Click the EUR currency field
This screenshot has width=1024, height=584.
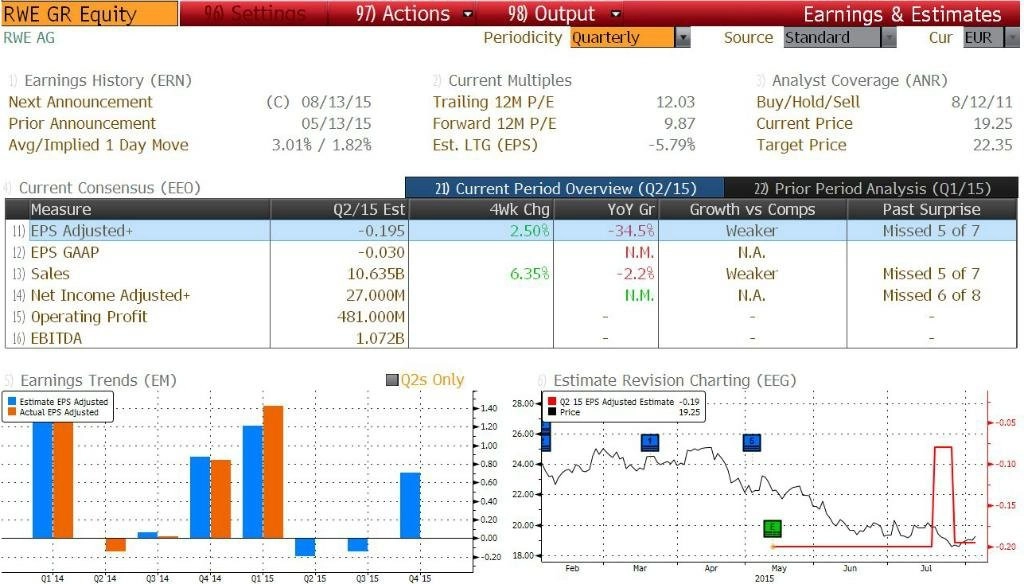984,38
